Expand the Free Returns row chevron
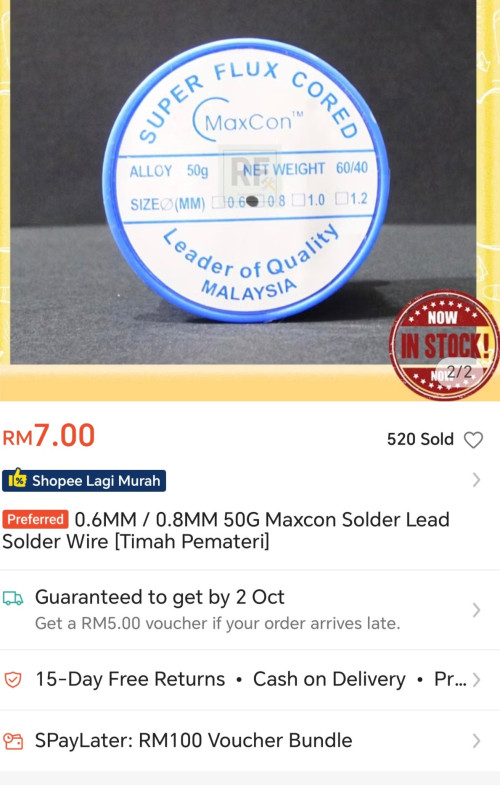 pos(476,680)
